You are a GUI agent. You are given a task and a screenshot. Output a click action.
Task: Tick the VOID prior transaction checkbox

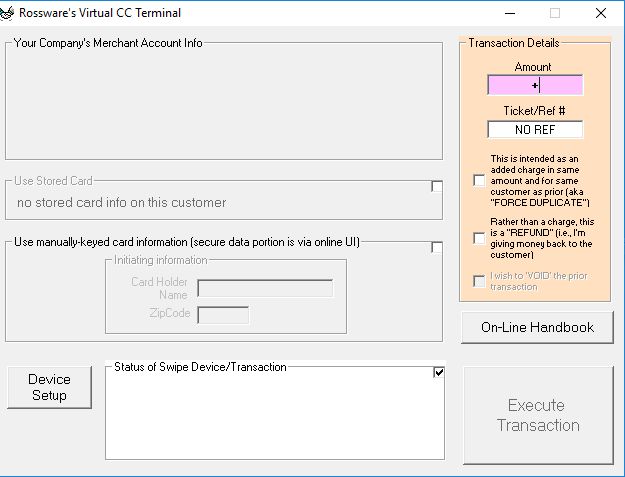tap(479, 281)
